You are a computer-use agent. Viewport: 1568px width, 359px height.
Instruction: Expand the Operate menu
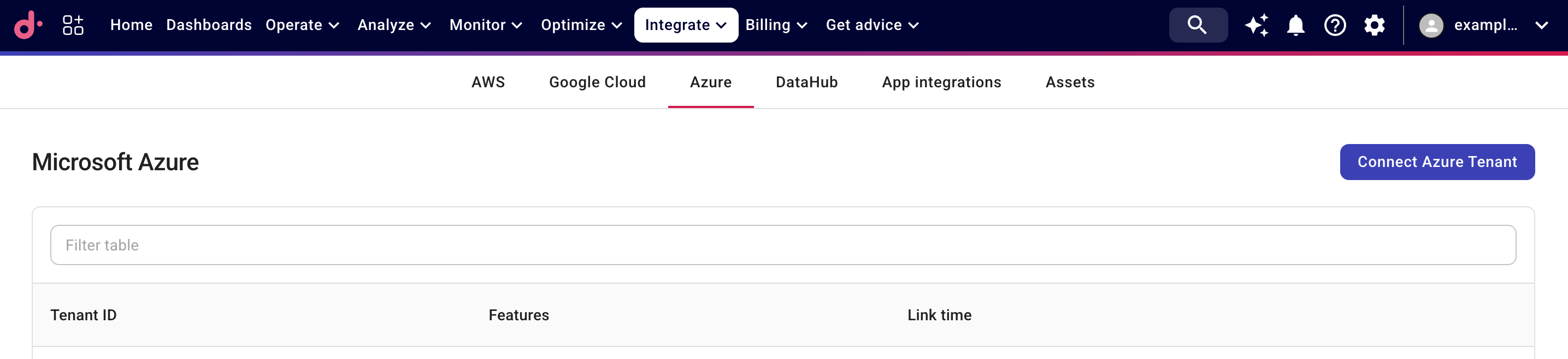point(302,25)
